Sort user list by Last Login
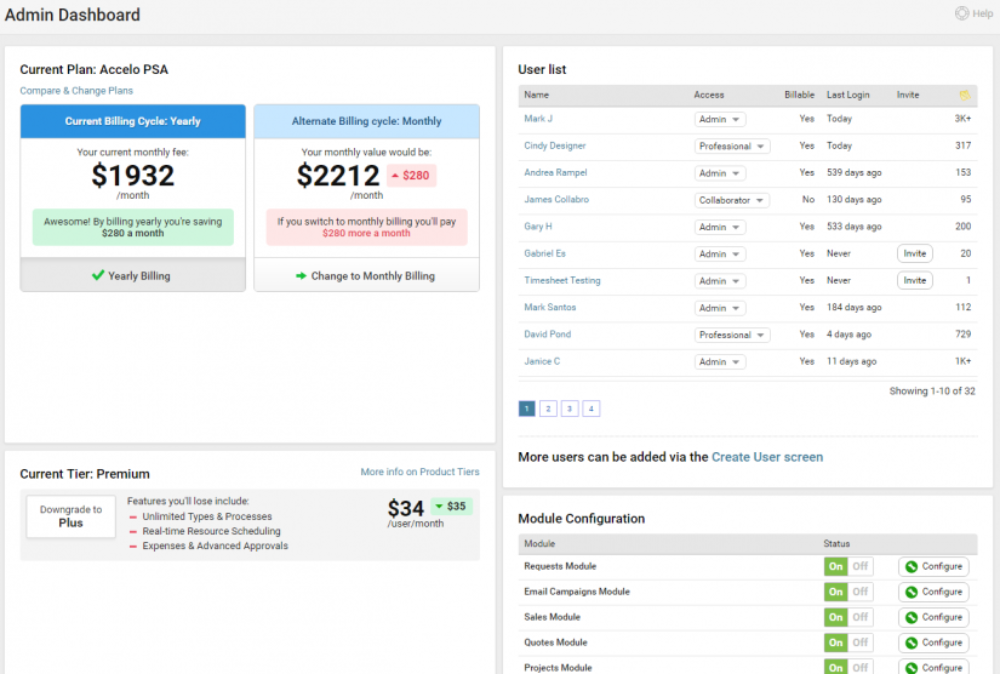 click(848, 94)
